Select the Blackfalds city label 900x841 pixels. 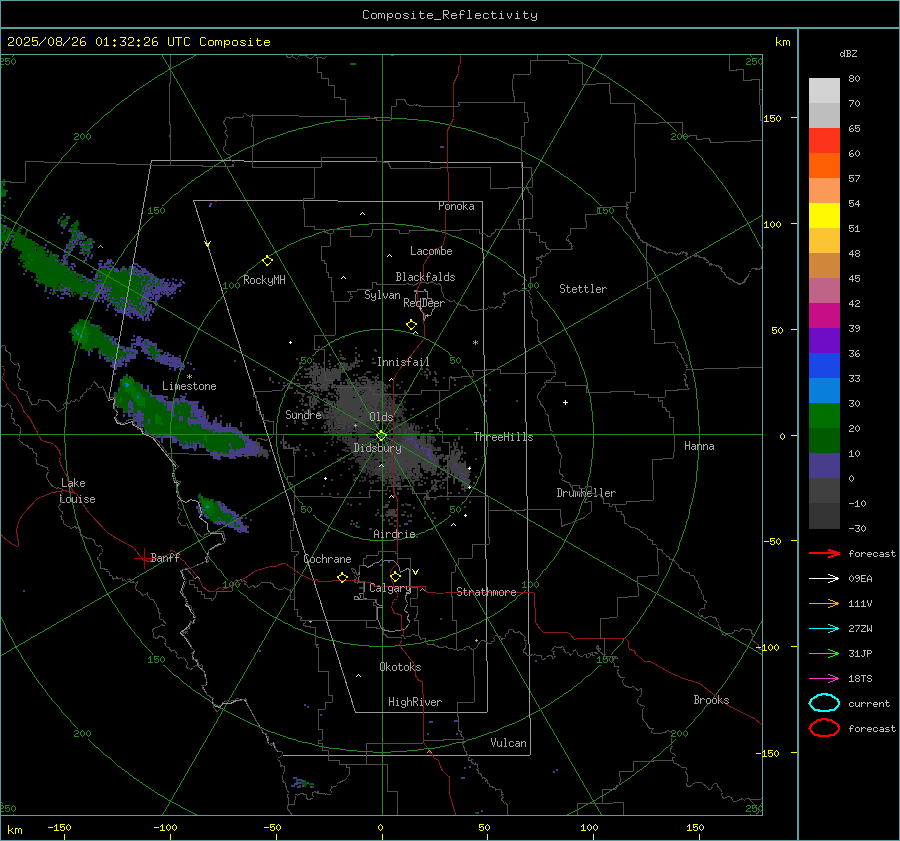tap(425, 277)
